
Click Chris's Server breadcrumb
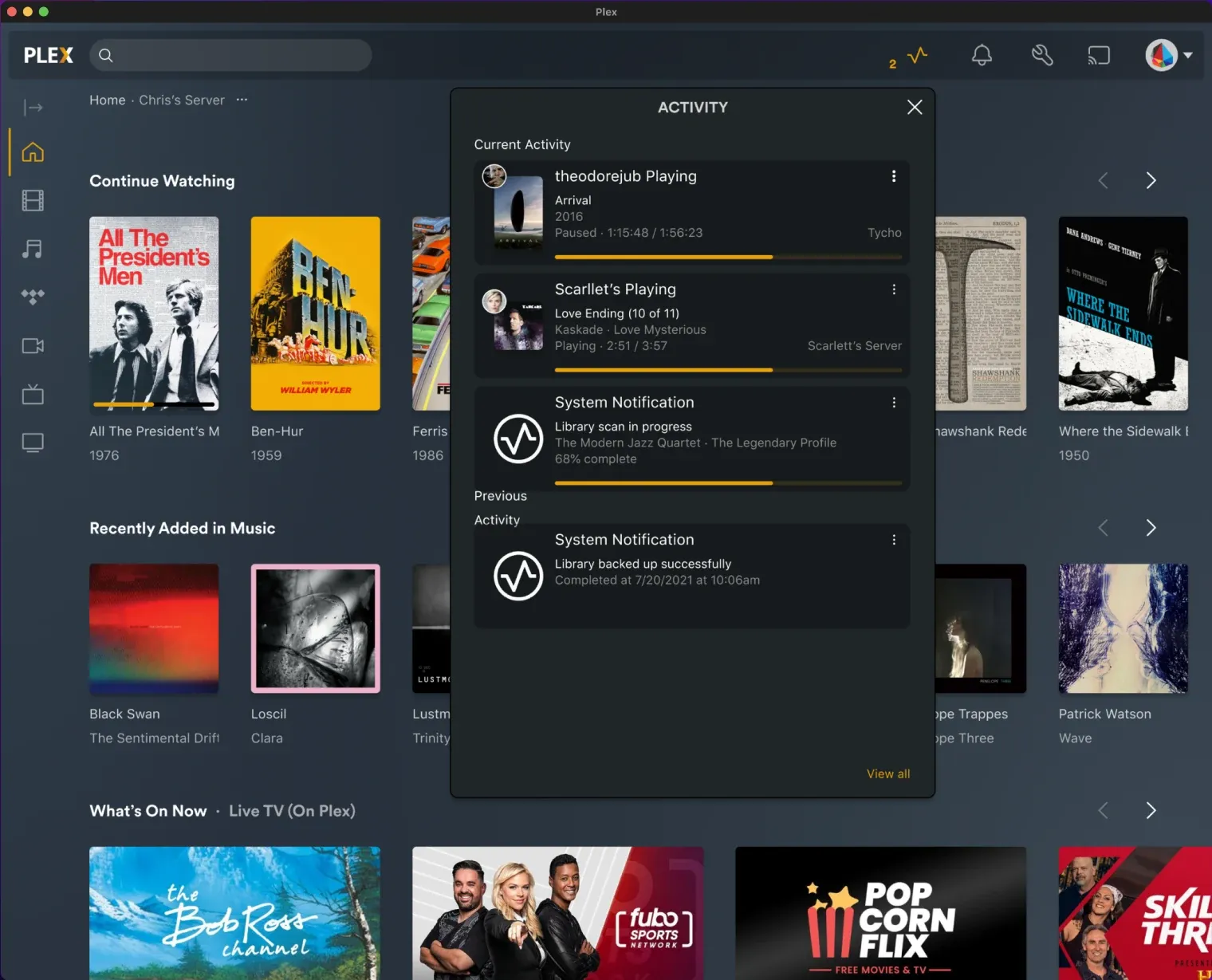tap(182, 100)
